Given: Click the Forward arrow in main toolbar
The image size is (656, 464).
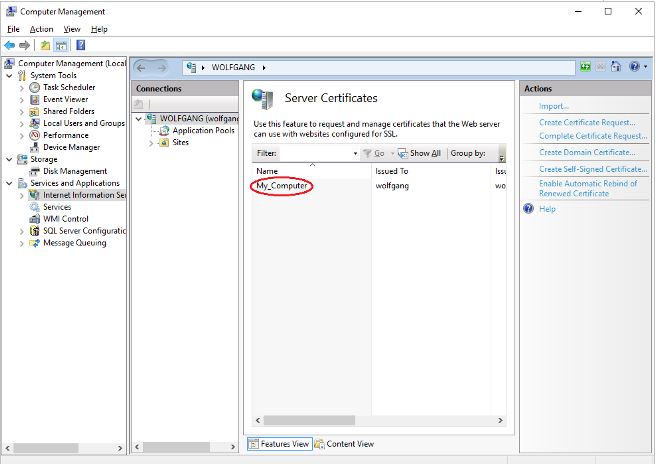Looking at the screenshot, I should [24, 45].
